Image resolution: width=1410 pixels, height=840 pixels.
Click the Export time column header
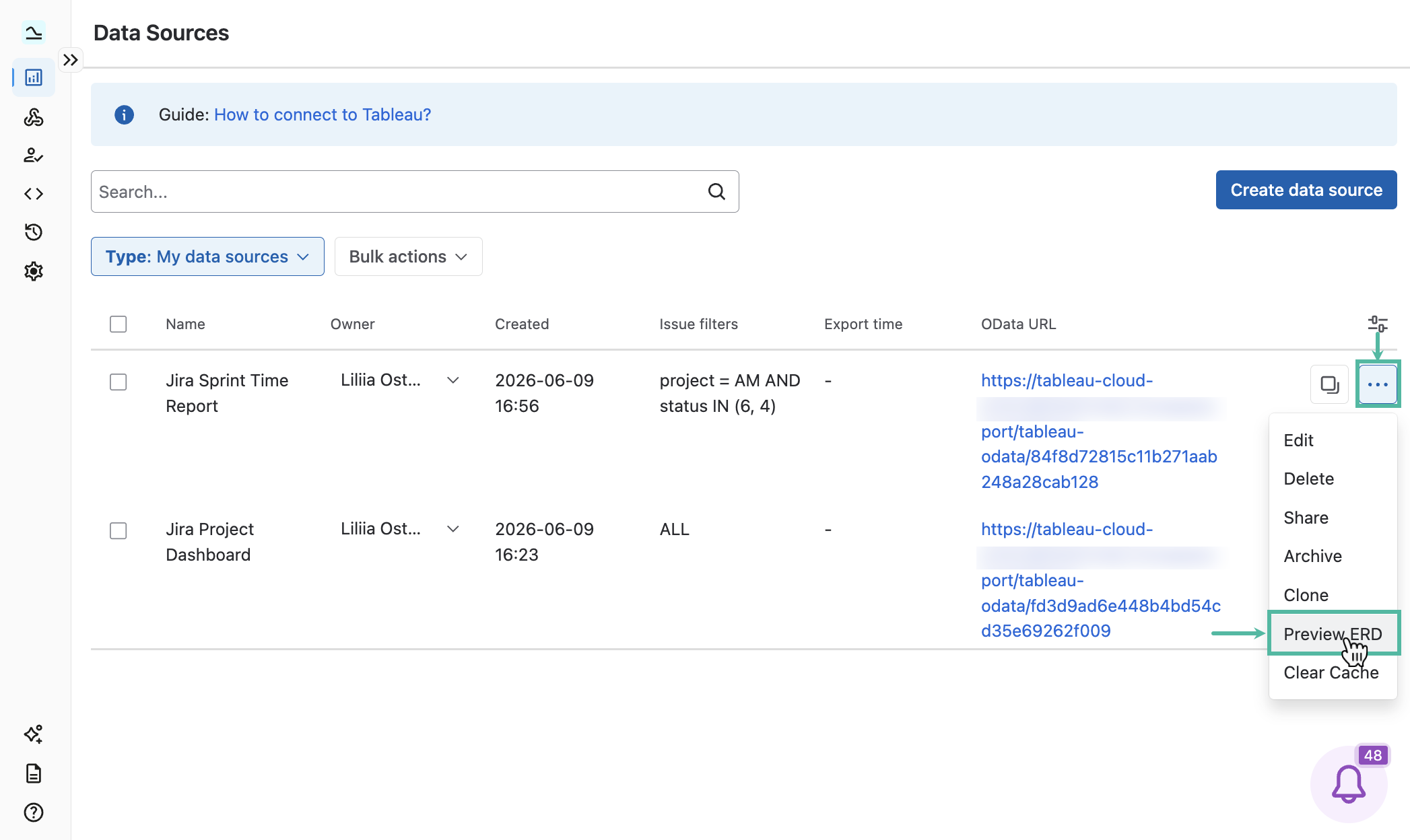[863, 324]
